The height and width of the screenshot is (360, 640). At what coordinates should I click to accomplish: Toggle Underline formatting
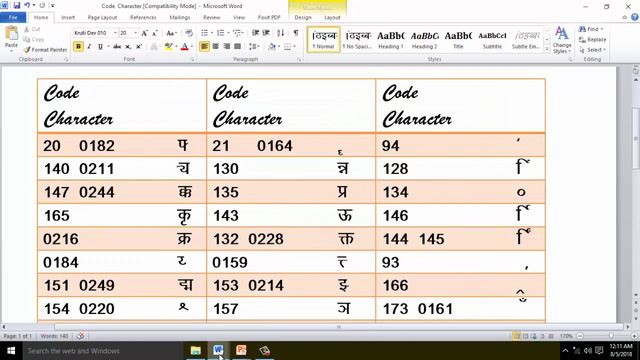coord(100,47)
